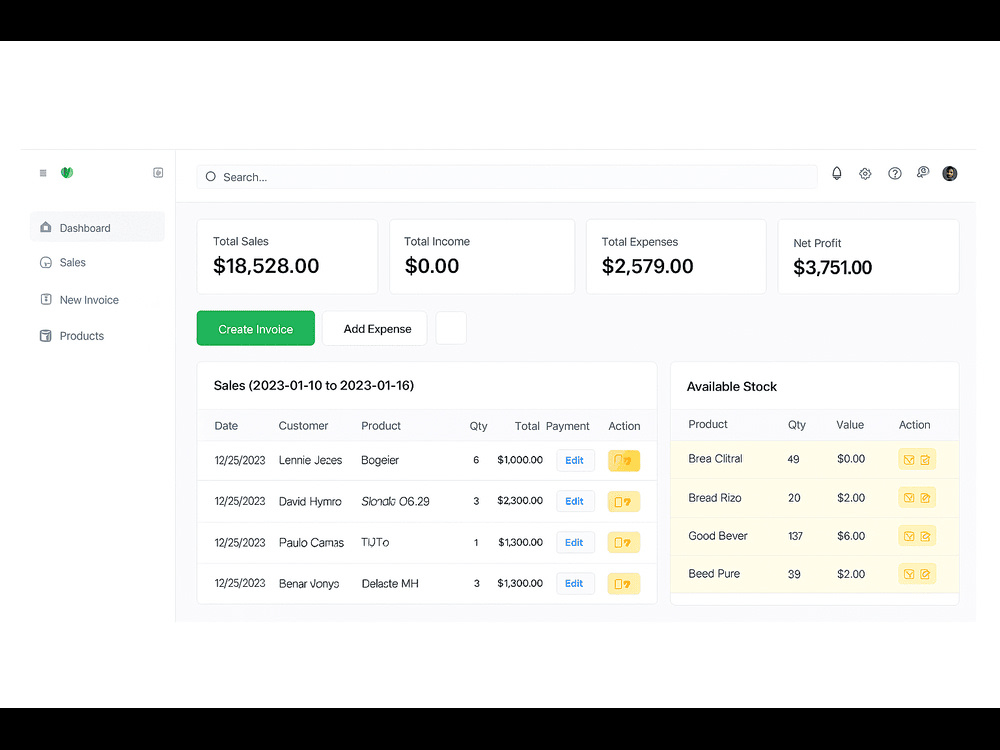Click the Date column header in Sales
This screenshot has height=750, width=1000.
pyautogui.click(x=226, y=425)
